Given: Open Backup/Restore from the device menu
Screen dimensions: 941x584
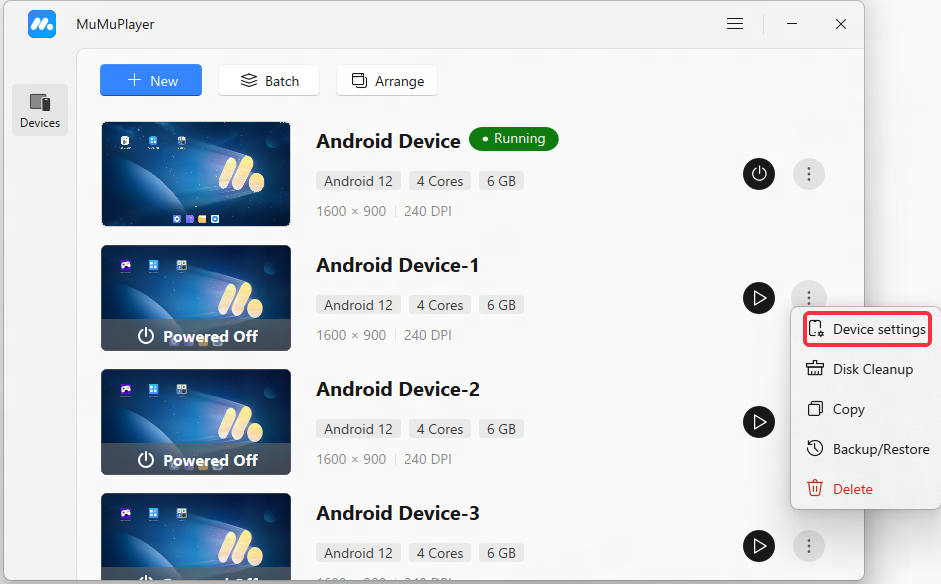Looking at the screenshot, I should (x=867, y=449).
